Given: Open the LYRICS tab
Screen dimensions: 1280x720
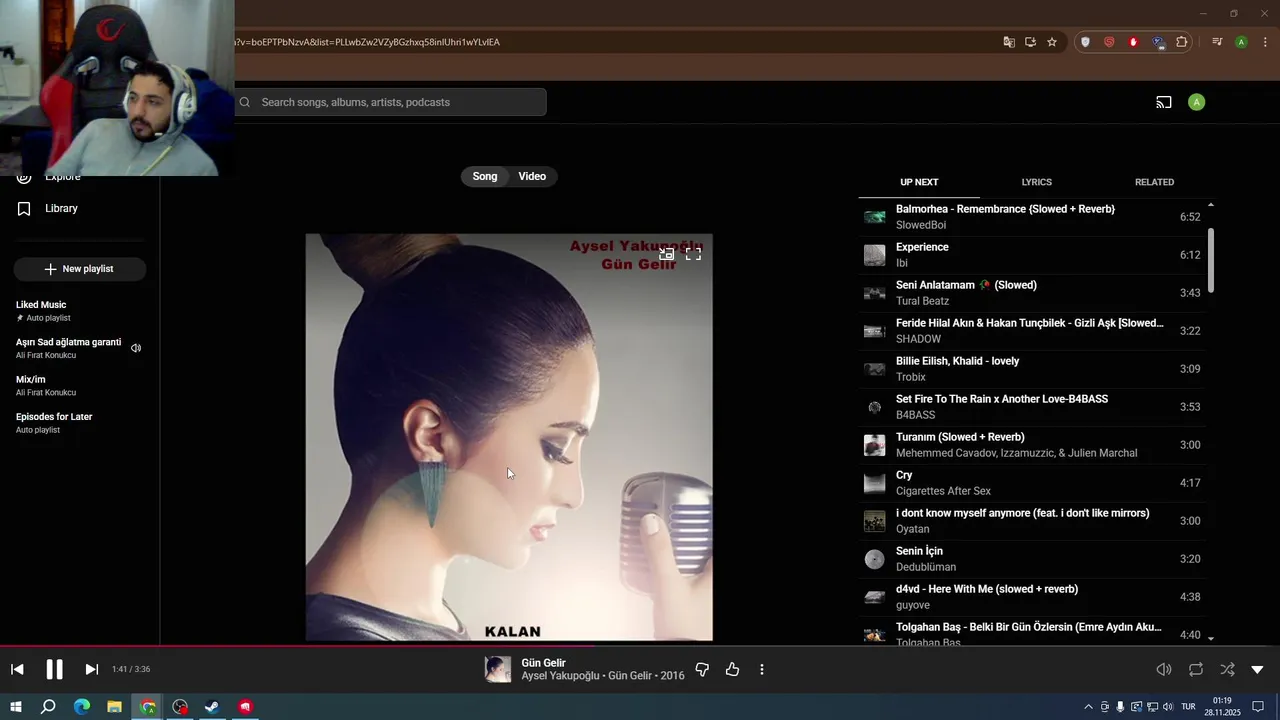Looking at the screenshot, I should point(1036,182).
